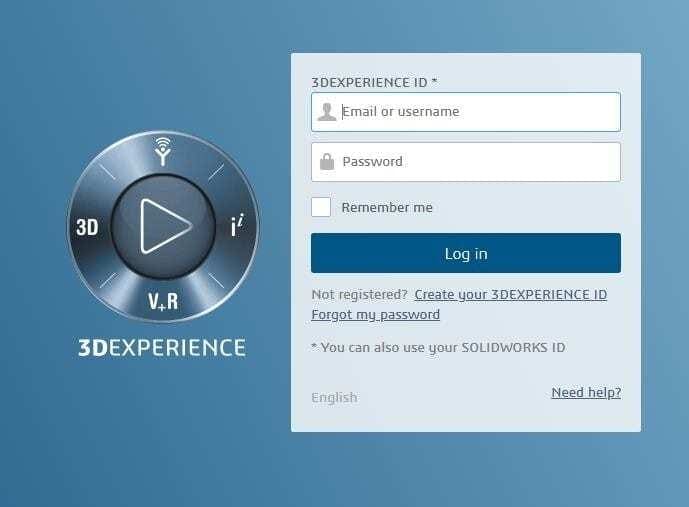Click the user silhouette icon in username field
This screenshot has width=689, height=507.
pyautogui.click(x=326, y=112)
